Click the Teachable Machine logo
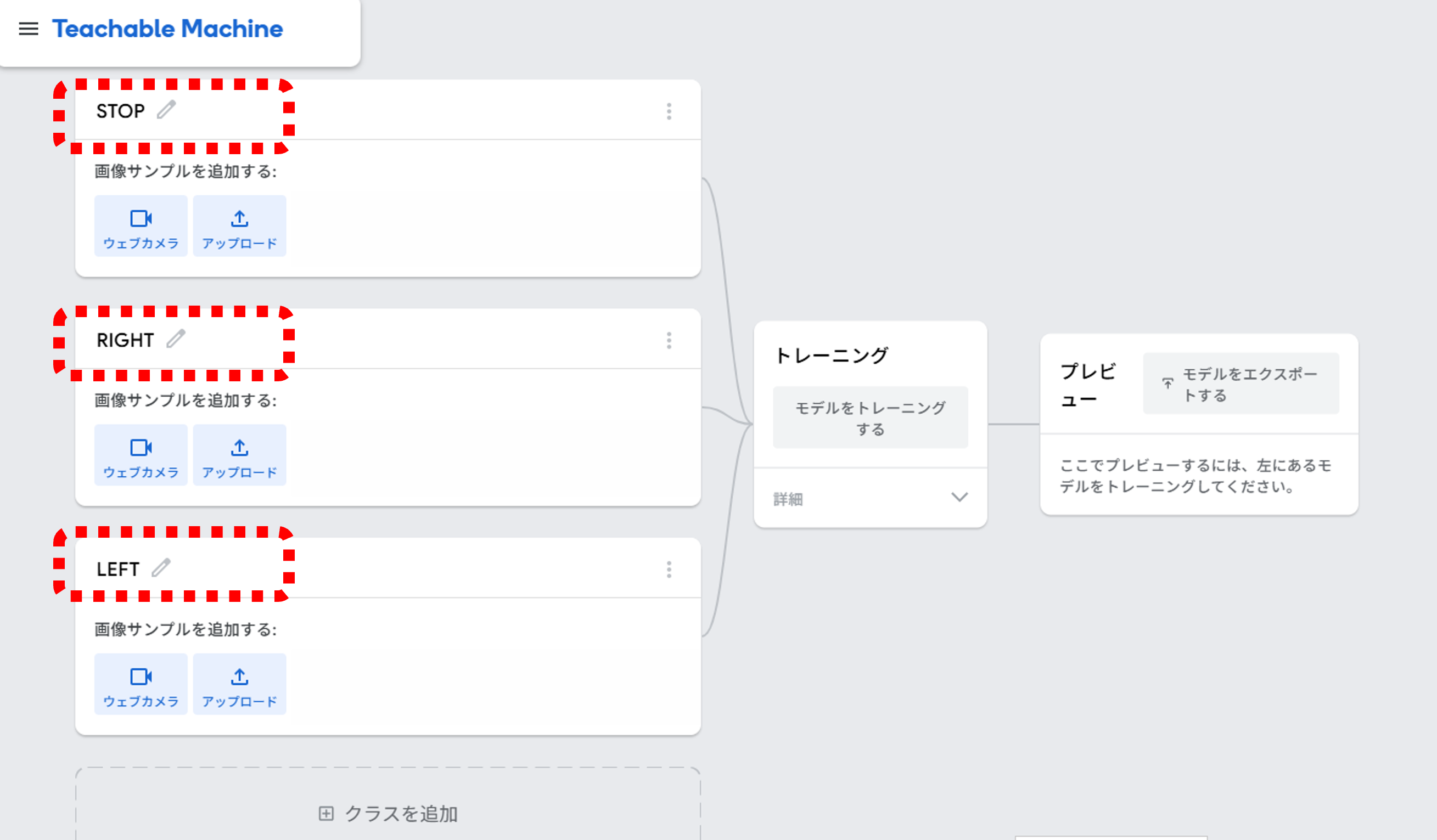The image size is (1437, 840). tap(167, 29)
